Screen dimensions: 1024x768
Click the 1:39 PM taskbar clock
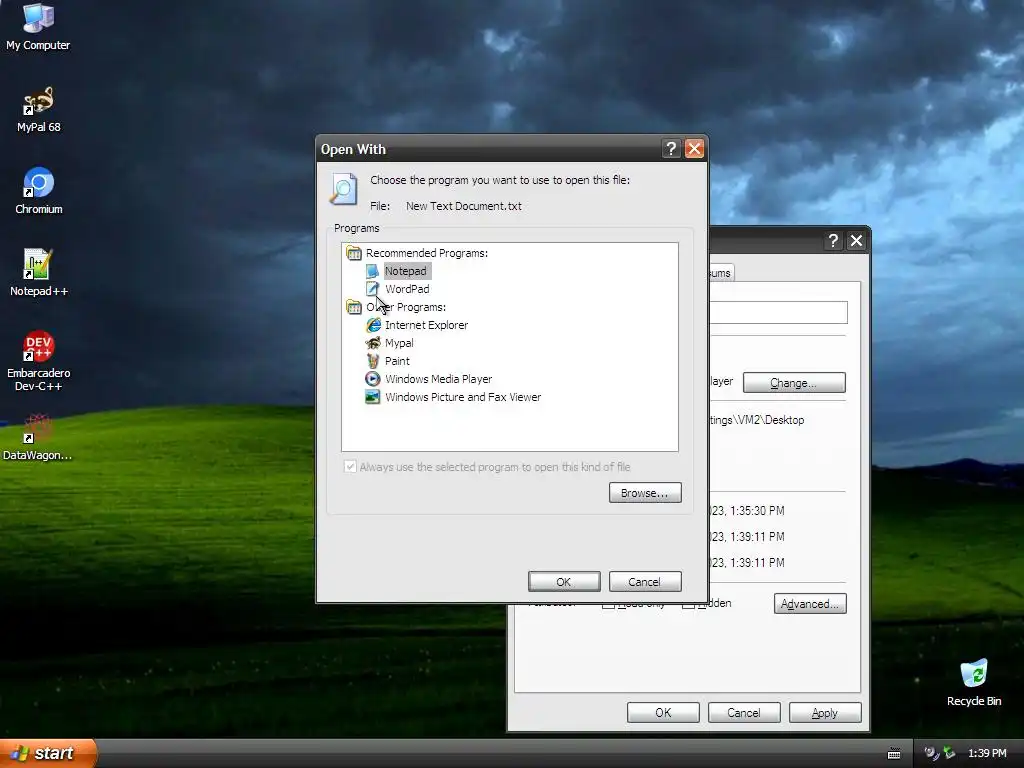point(987,753)
